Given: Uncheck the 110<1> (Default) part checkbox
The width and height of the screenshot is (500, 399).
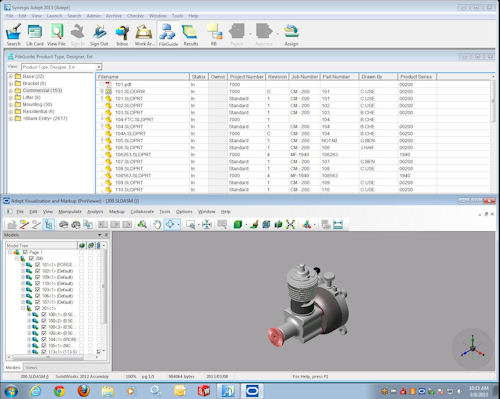Looking at the screenshot, I should coord(38,283).
